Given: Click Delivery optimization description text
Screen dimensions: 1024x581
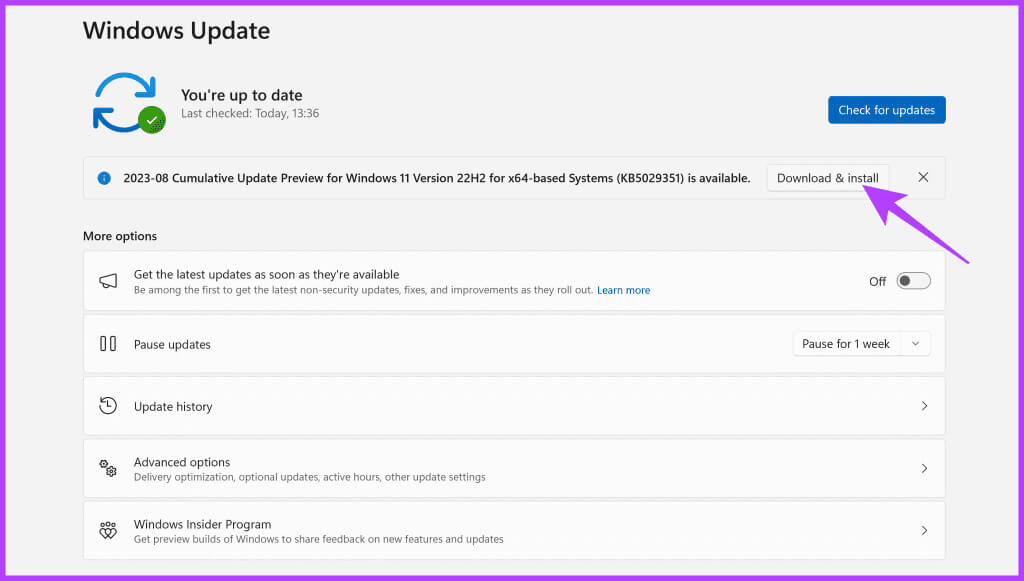Looking at the screenshot, I should click(310, 477).
